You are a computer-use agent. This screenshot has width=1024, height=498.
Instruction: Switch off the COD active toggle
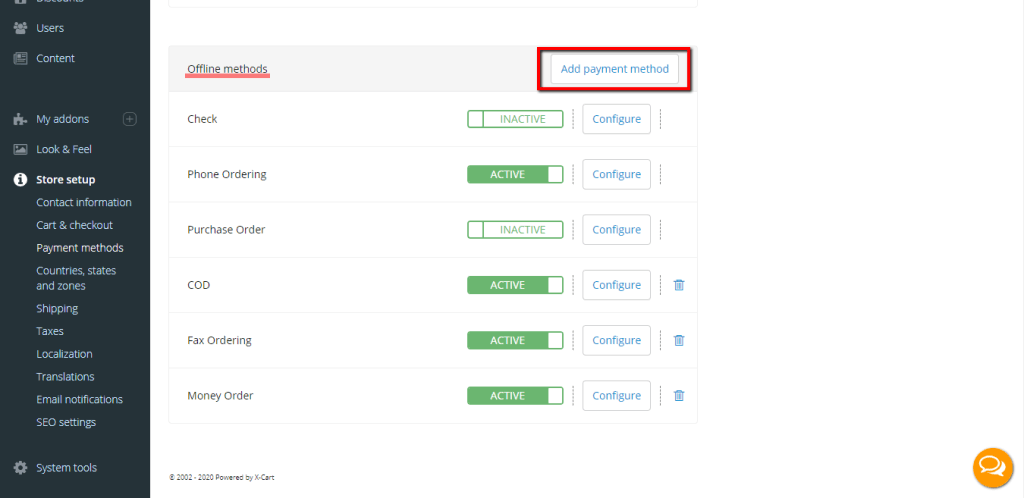tap(515, 285)
